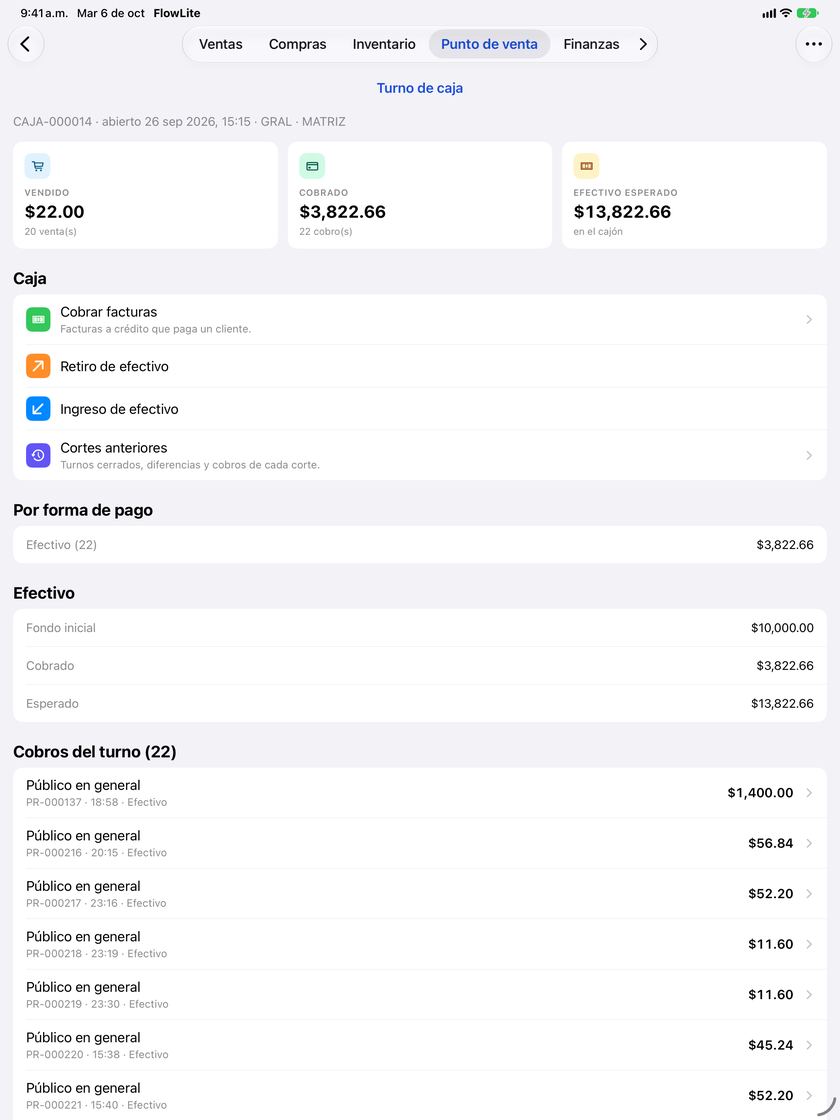Expand chevron for the $56.84 payment

coord(809,844)
